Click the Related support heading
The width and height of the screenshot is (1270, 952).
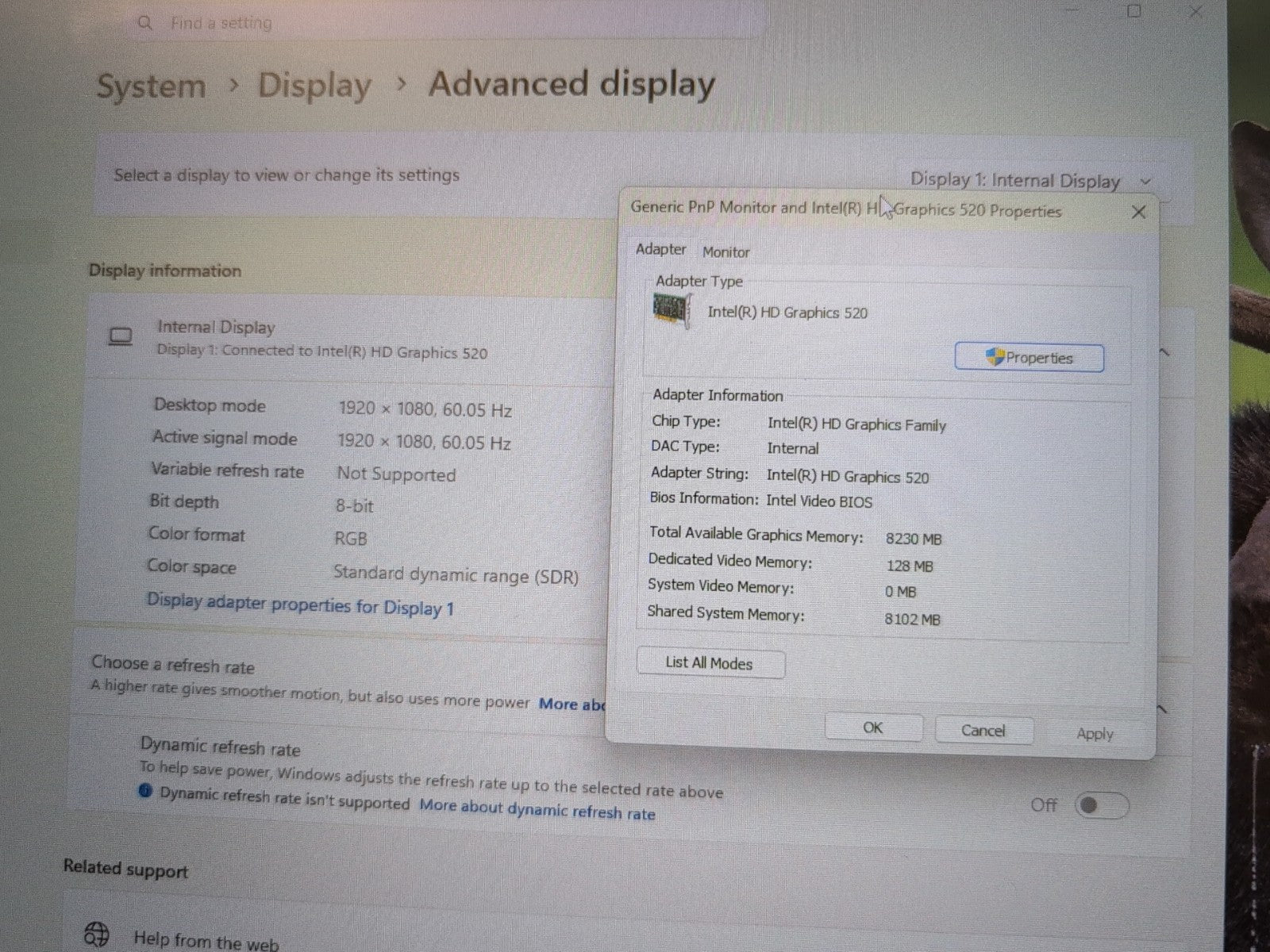125,869
